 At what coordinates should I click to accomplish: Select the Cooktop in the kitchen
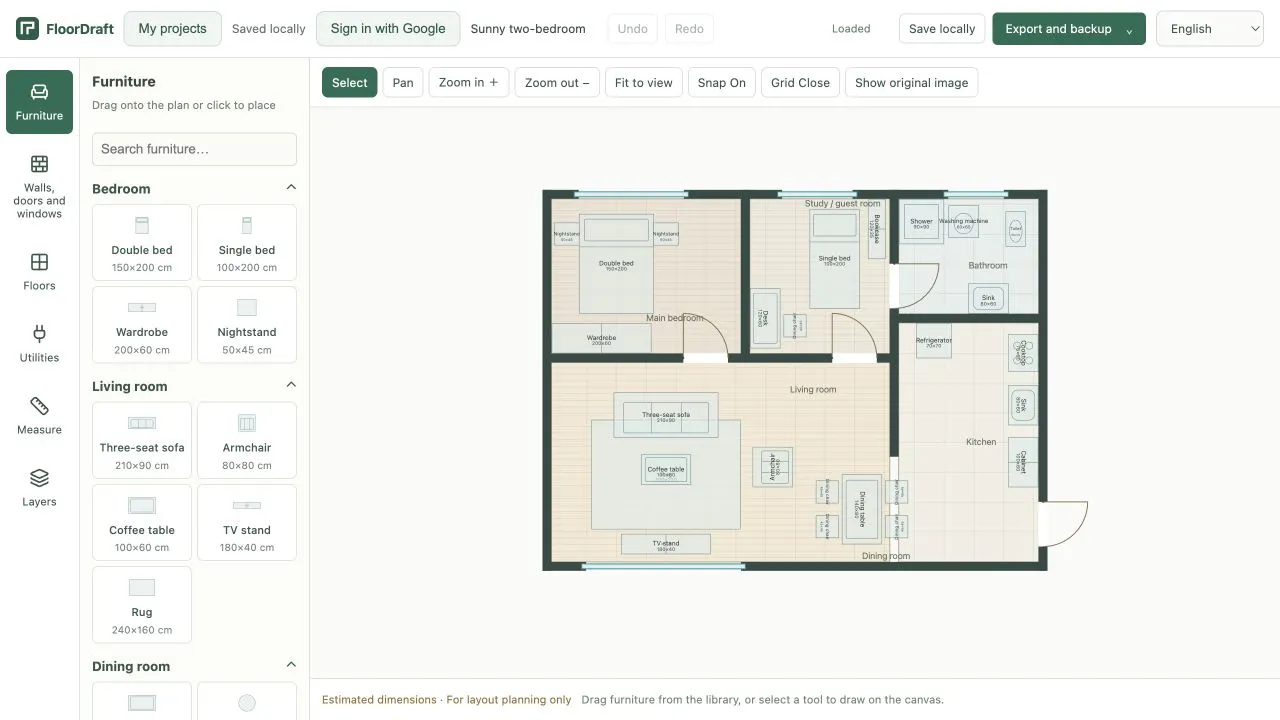pyautogui.click(x=1022, y=353)
